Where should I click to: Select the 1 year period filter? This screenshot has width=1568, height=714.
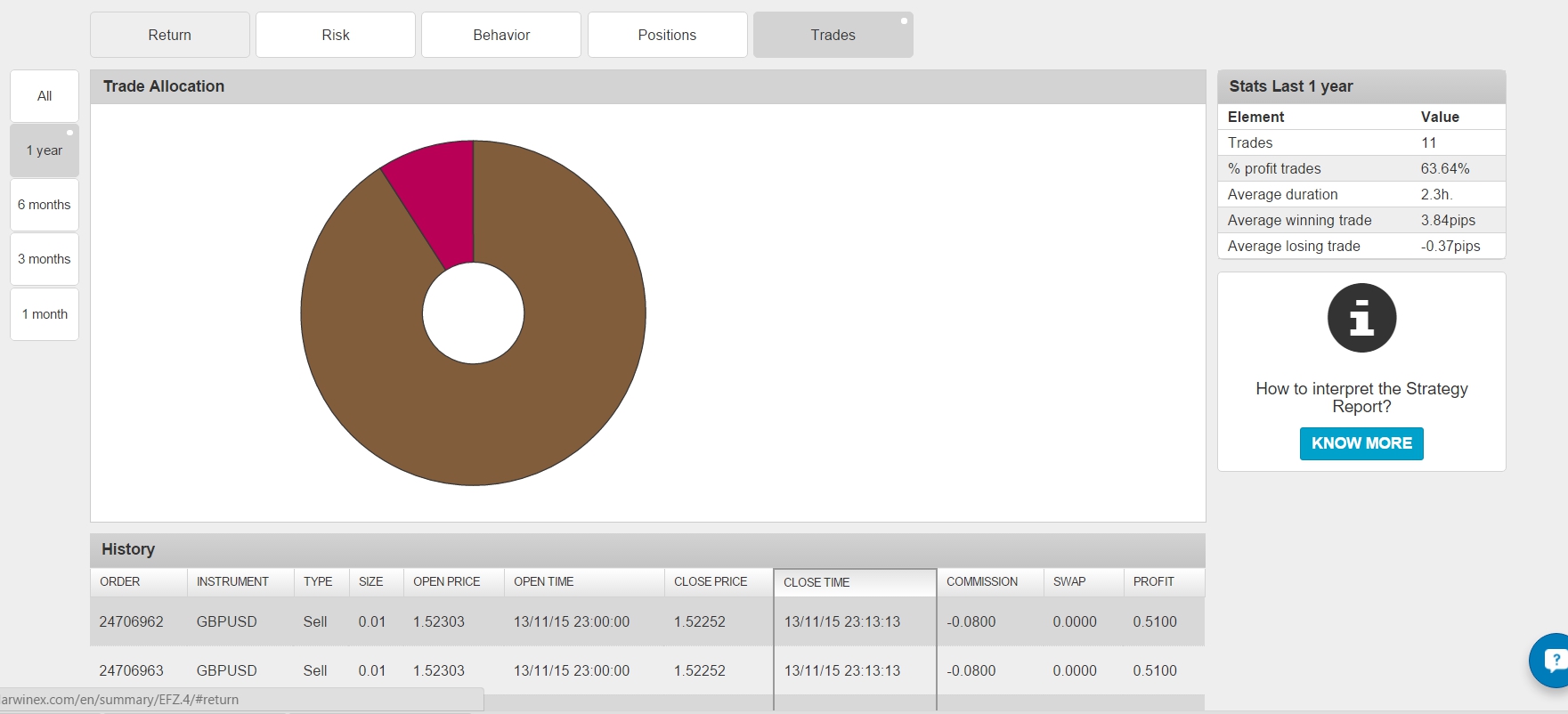45,150
